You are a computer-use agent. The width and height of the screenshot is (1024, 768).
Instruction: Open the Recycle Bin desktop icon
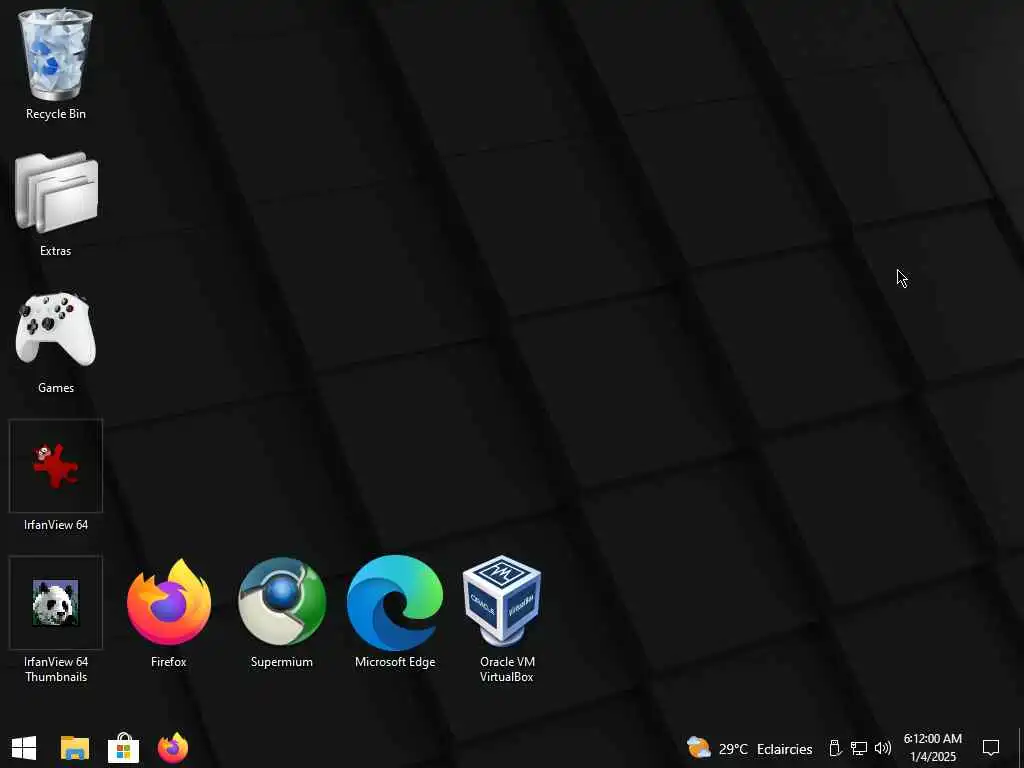(56, 55)
